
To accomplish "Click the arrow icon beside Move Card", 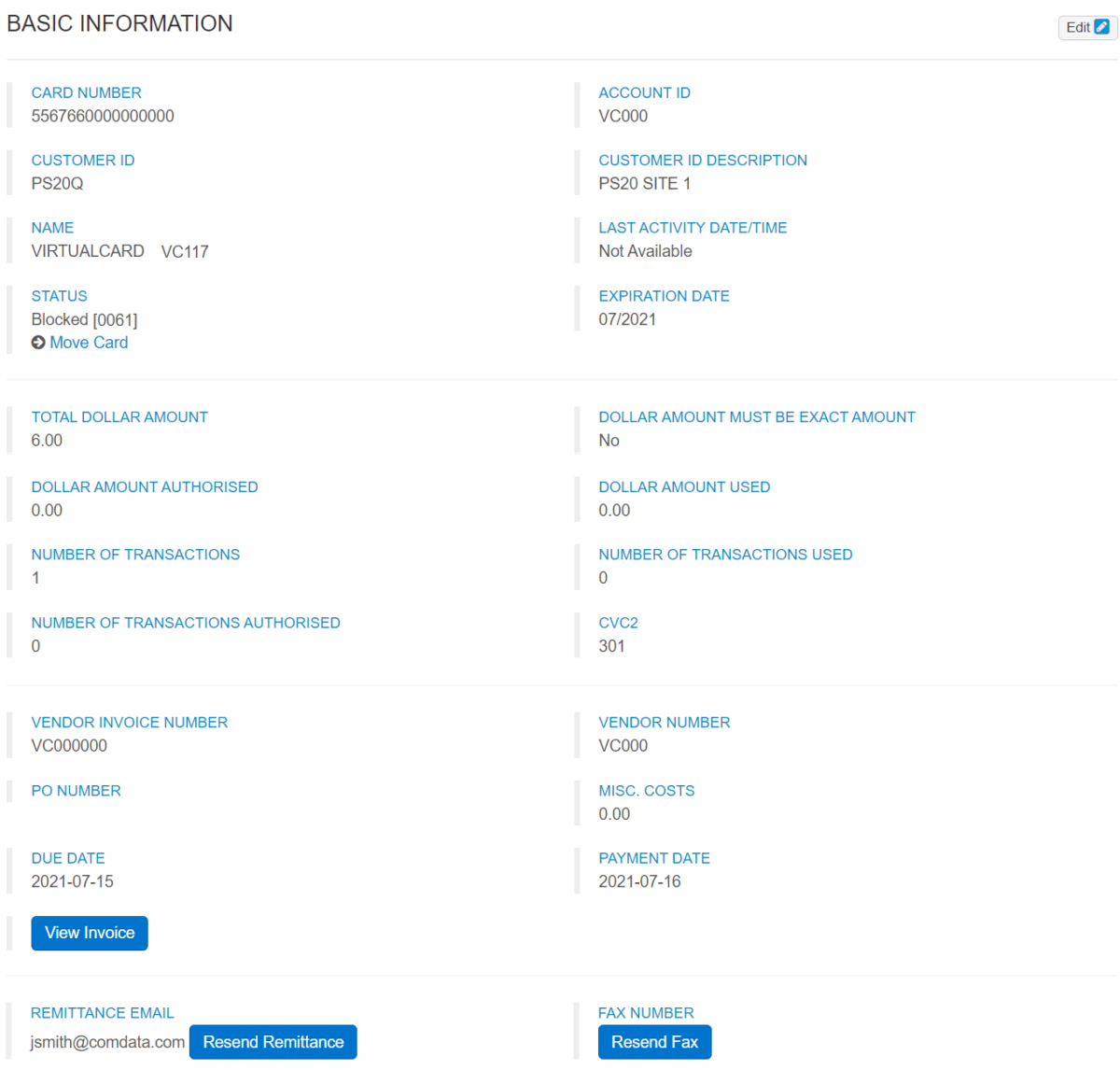I will [37, 342].
